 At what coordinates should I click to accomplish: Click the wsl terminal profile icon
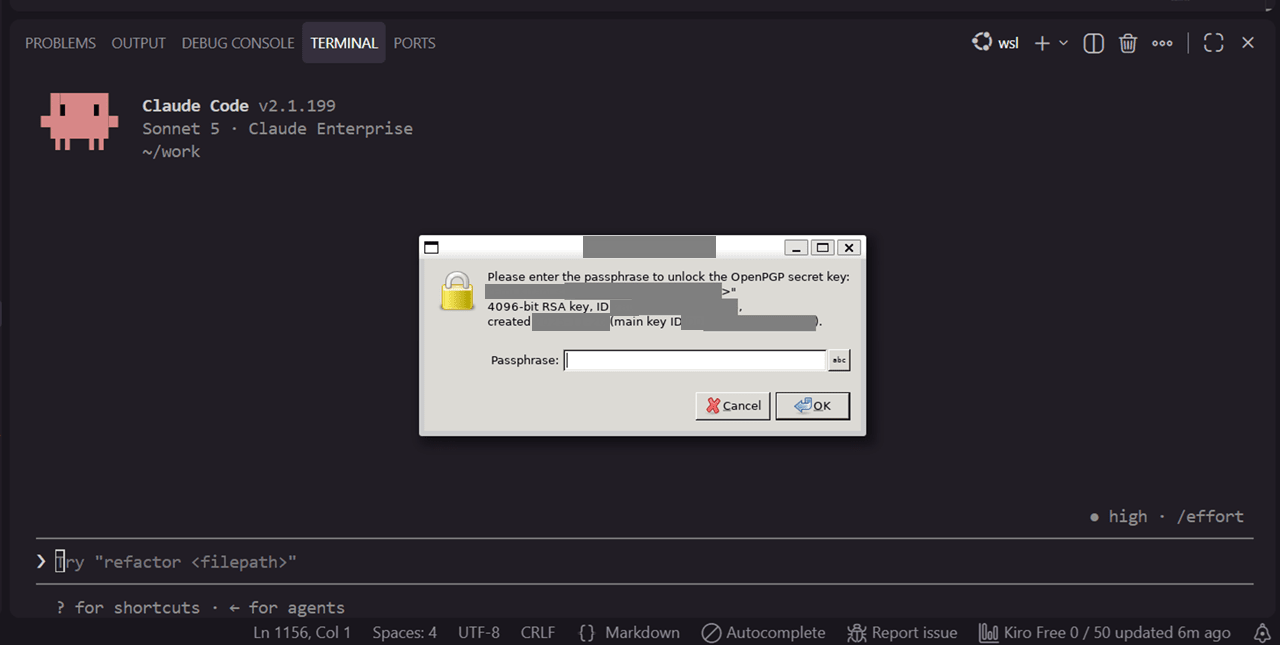click(x=982, y=42)
